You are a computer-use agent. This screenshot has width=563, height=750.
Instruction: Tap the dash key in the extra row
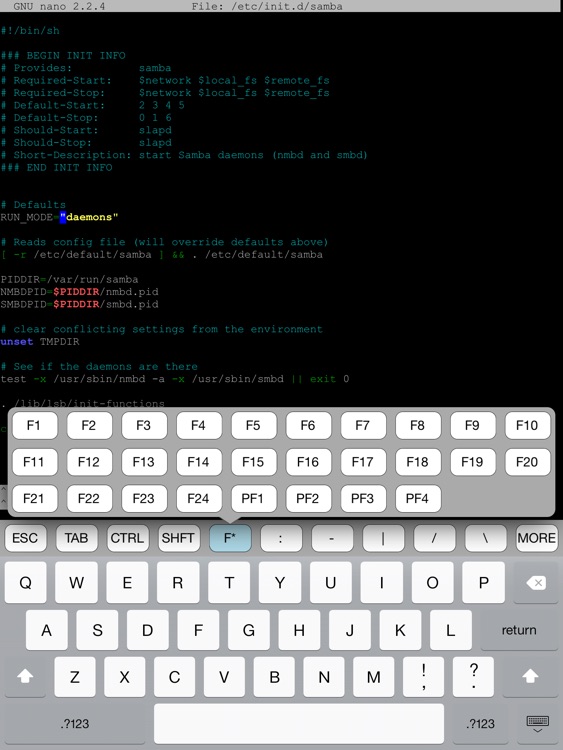point(332,538)
